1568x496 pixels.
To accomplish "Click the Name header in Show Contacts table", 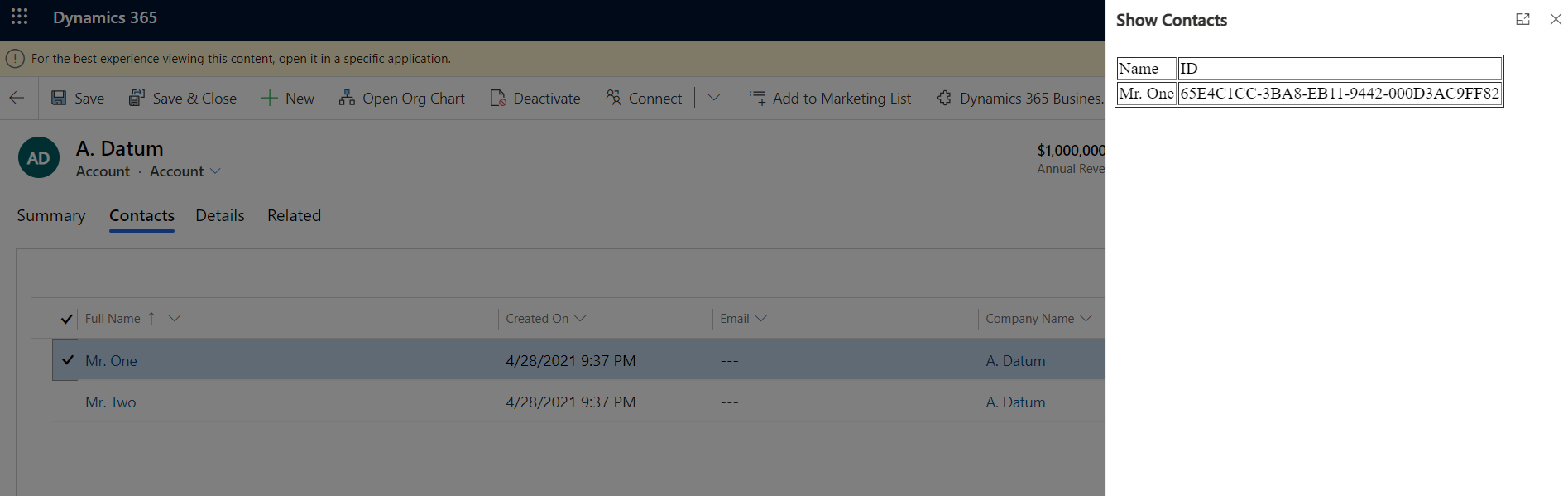I will pos(1146,69).
